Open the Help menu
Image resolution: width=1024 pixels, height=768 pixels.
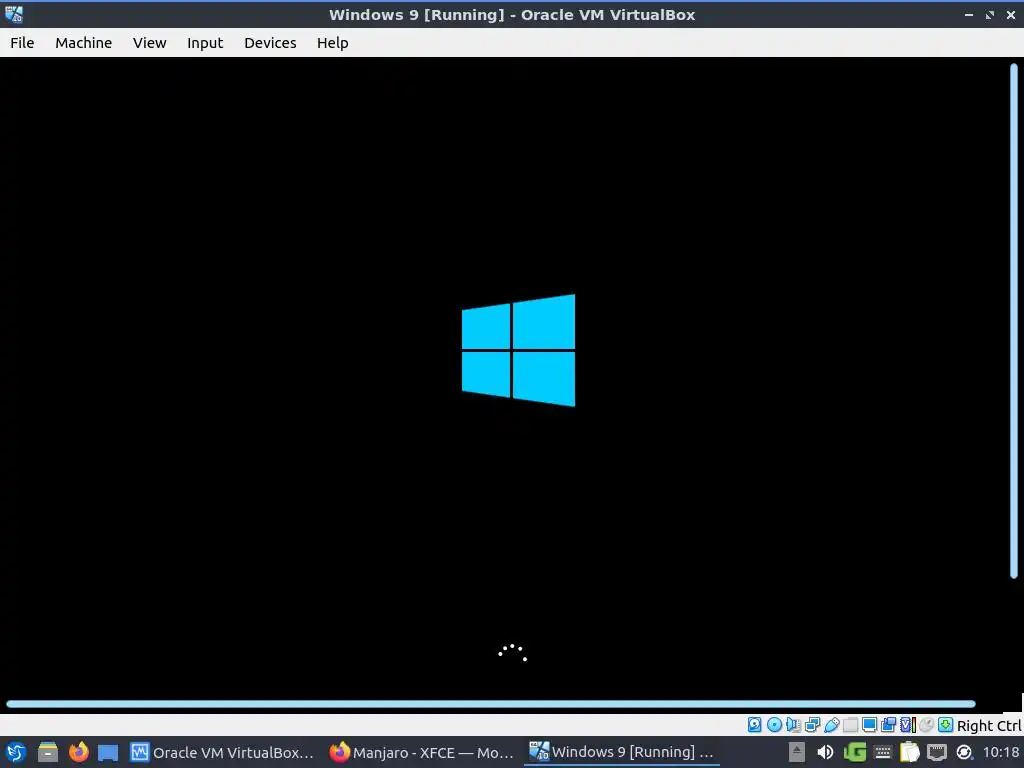click(x=332, y=43)
